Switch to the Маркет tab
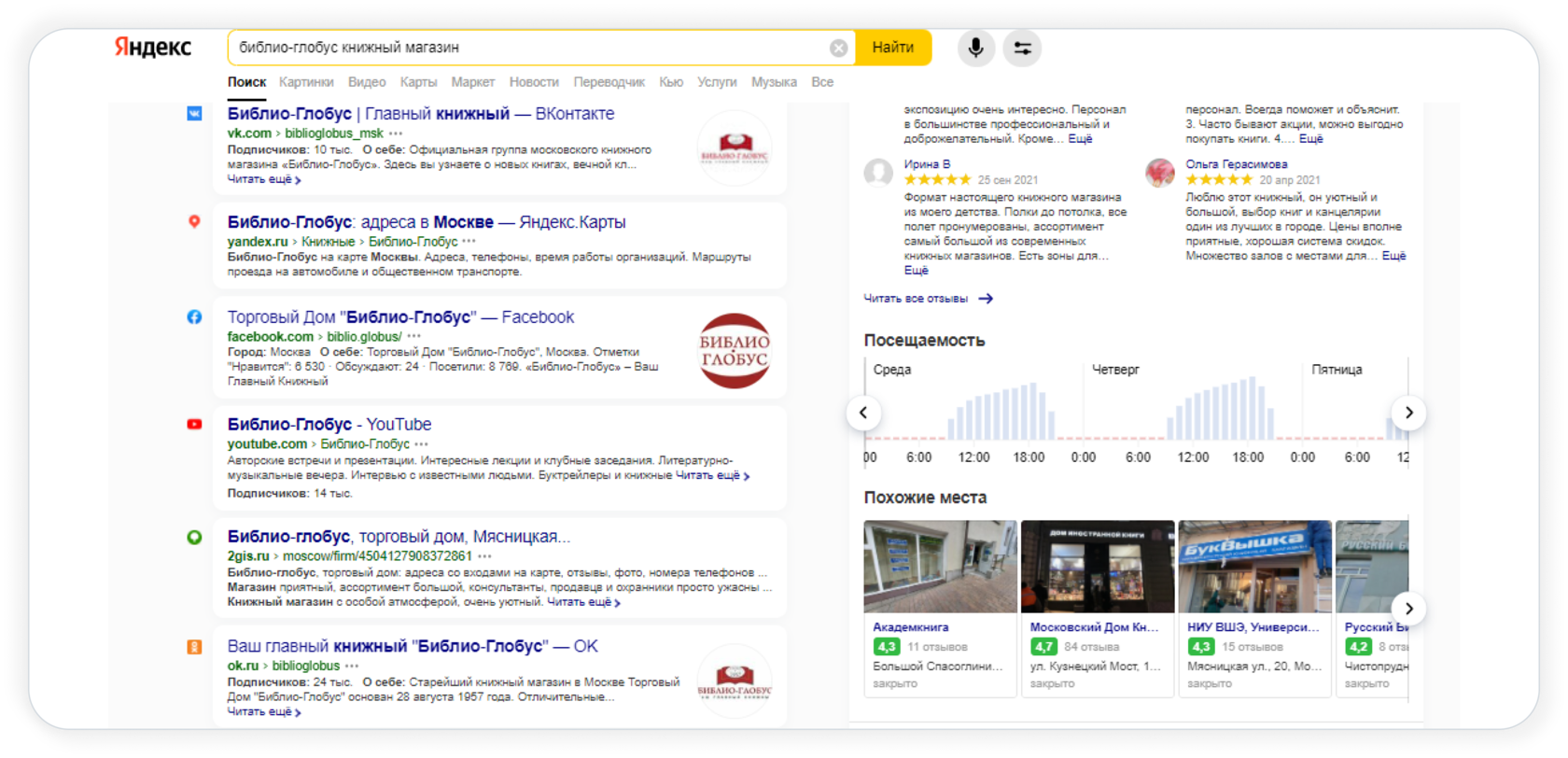 473,82
